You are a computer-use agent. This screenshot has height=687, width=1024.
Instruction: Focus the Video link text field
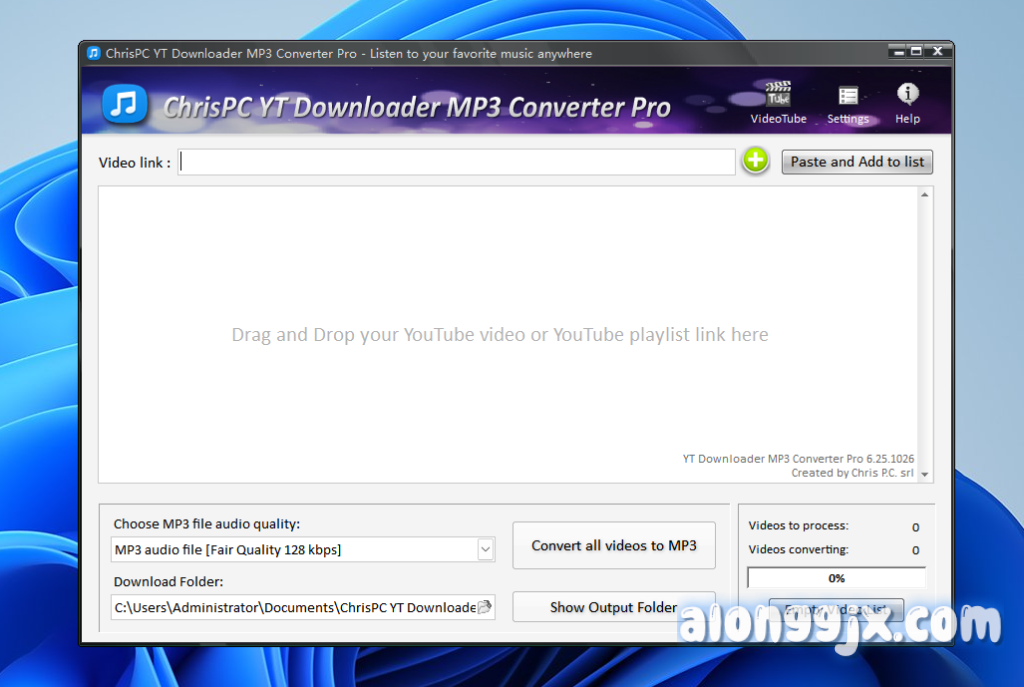click(457, 162)
